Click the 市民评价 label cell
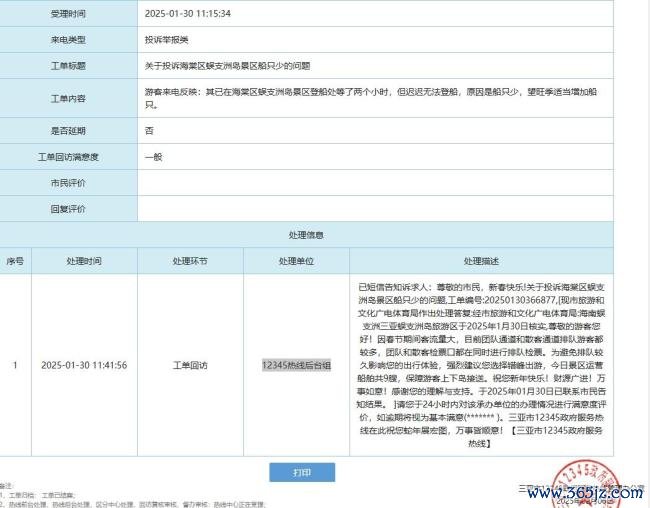This screenshot has width=650, height=508. 68,183
